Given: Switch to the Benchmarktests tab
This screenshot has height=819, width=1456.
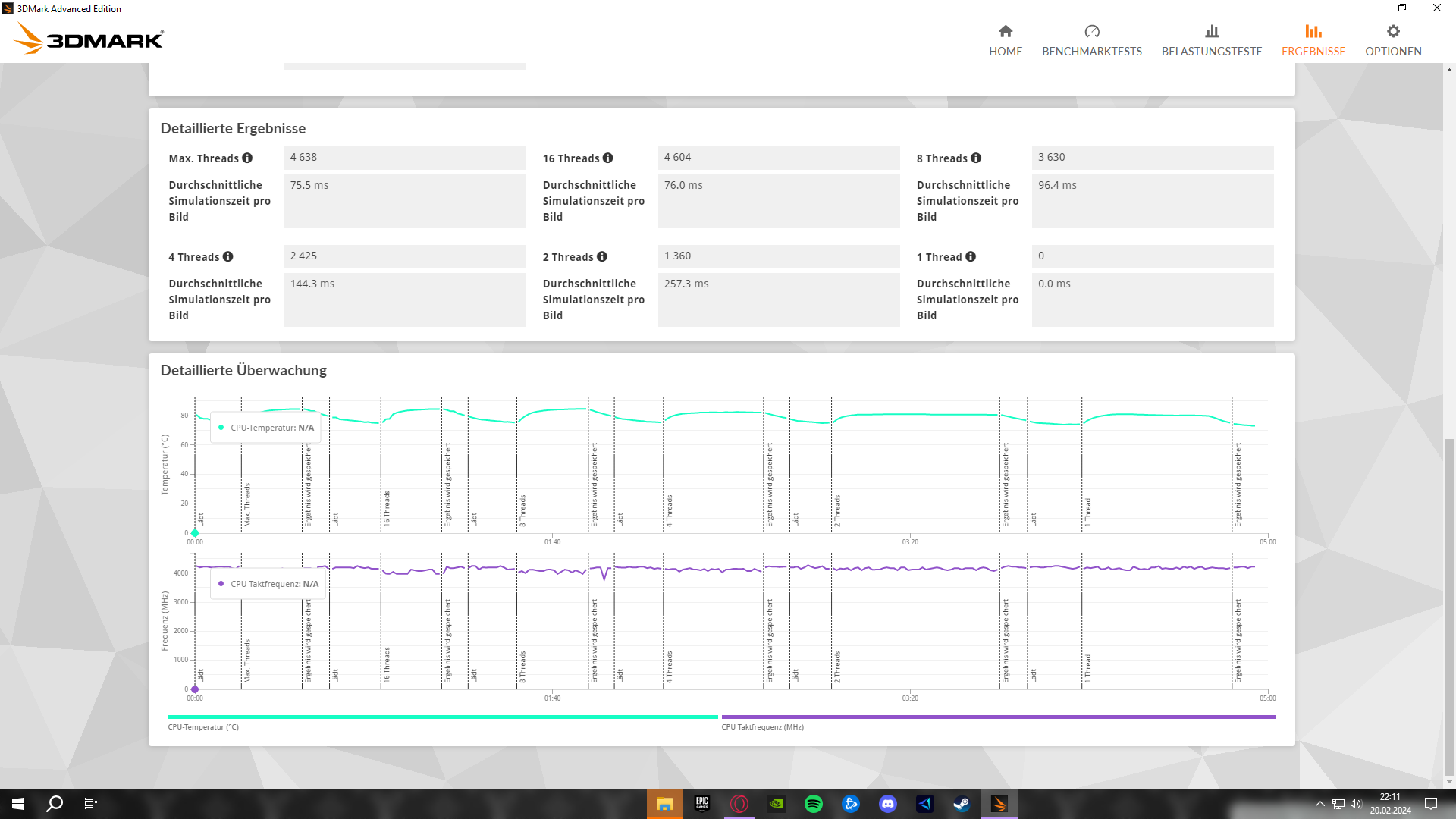Looking at the screenshot, I should point(1091,40).
